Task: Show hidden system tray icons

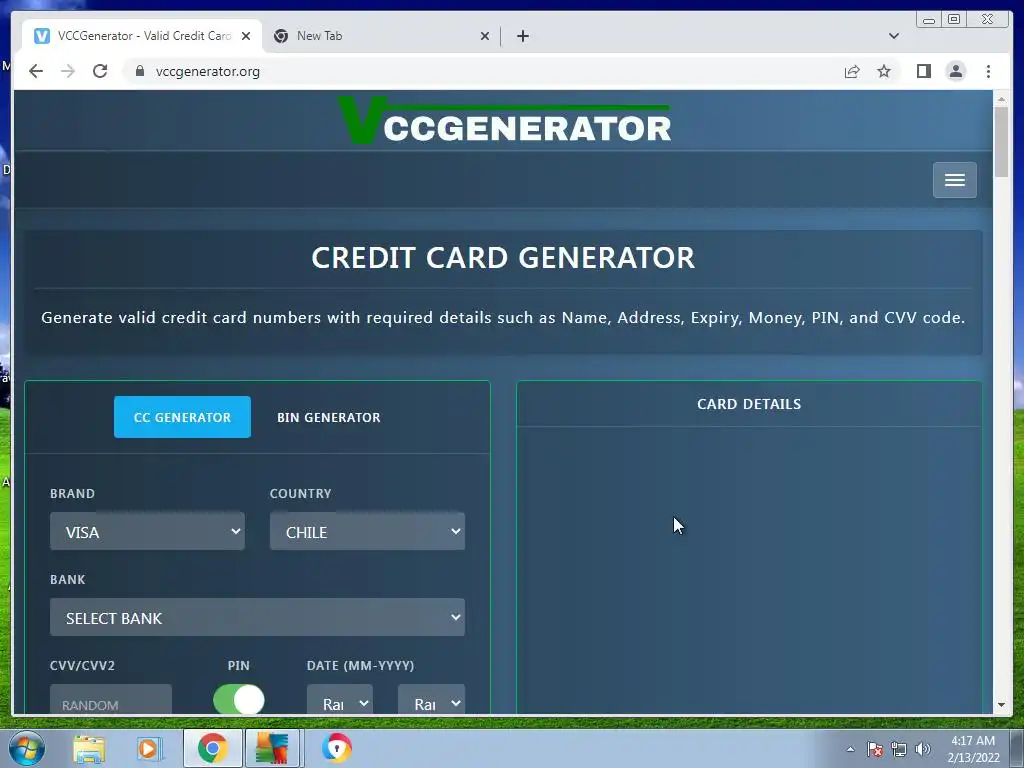Action: [x=850, y=749]
